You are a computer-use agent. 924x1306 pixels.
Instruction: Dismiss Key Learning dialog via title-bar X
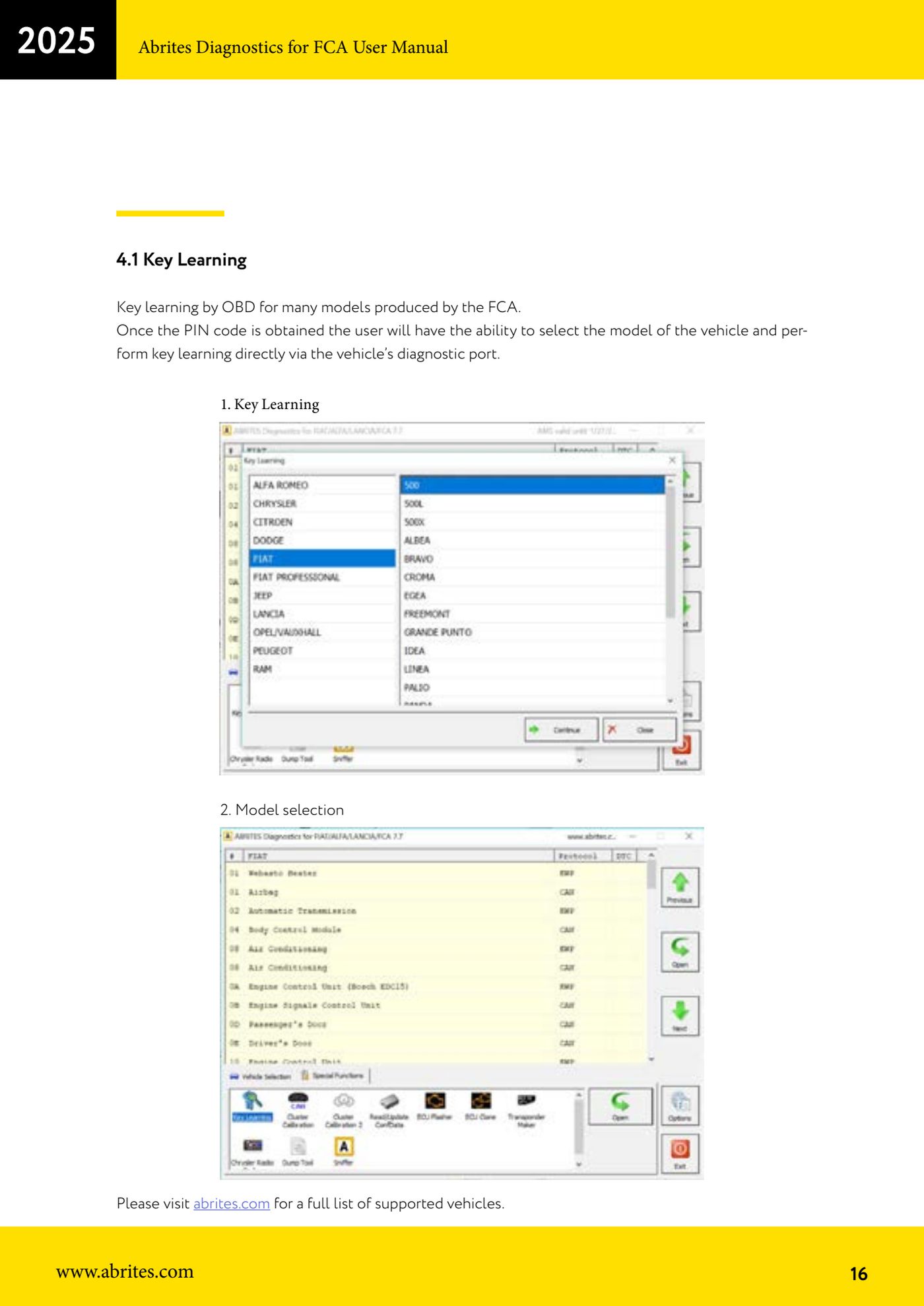(x=672, y=460)
